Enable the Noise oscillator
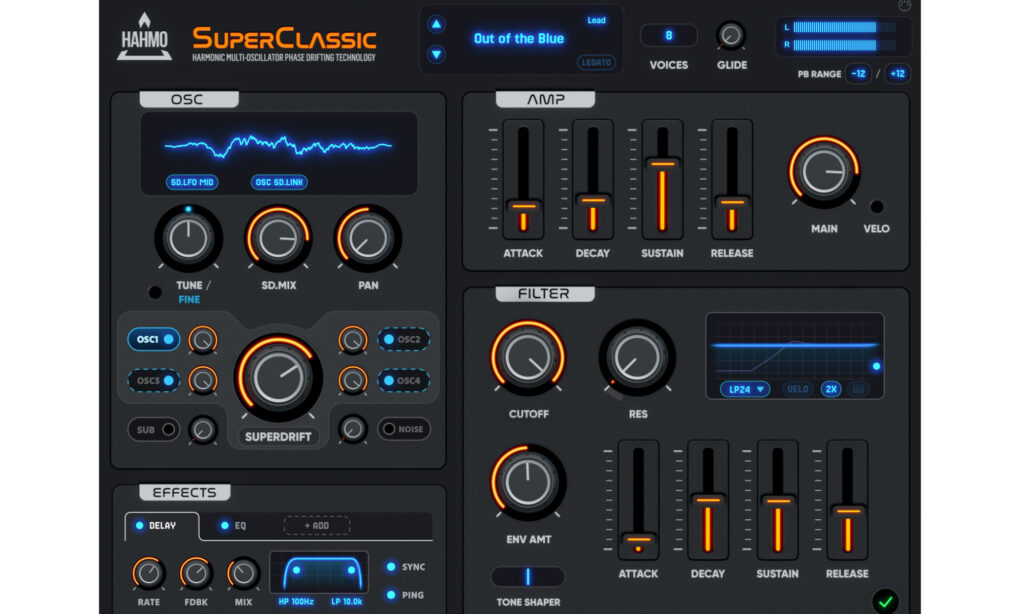The height and width of the screenshot is (614, 1024). (x=403, y=429)
